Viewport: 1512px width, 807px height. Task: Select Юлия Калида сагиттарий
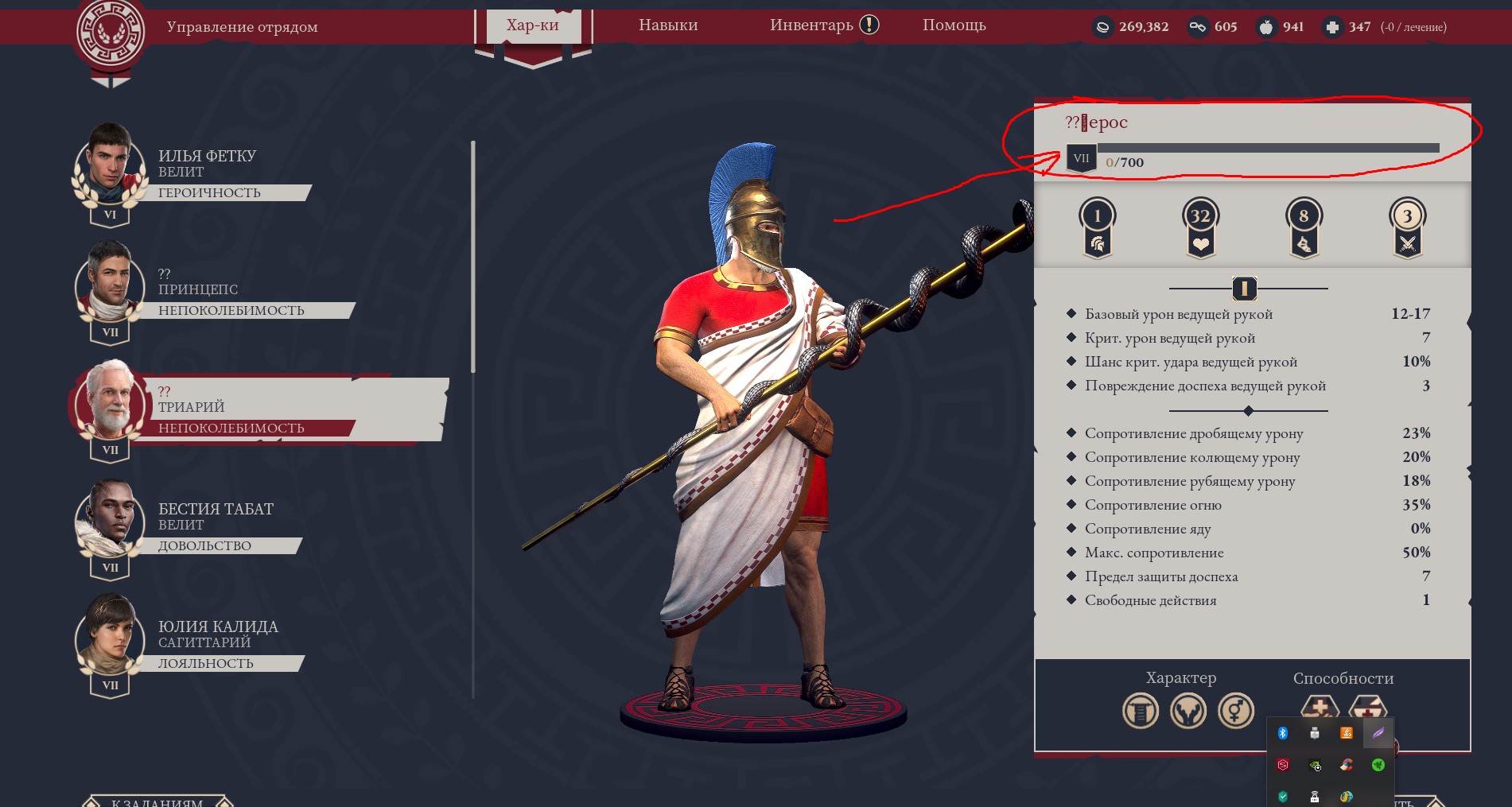point(191,644)
